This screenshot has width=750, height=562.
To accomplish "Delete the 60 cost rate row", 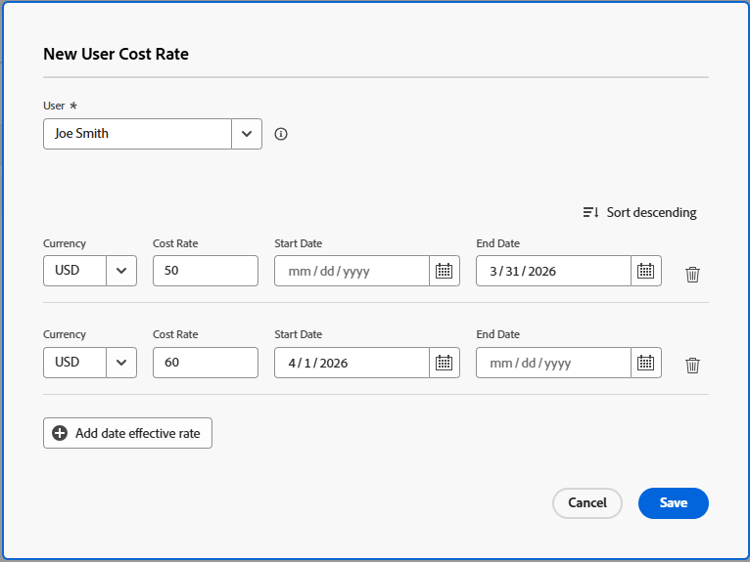I will click(692, 365).
